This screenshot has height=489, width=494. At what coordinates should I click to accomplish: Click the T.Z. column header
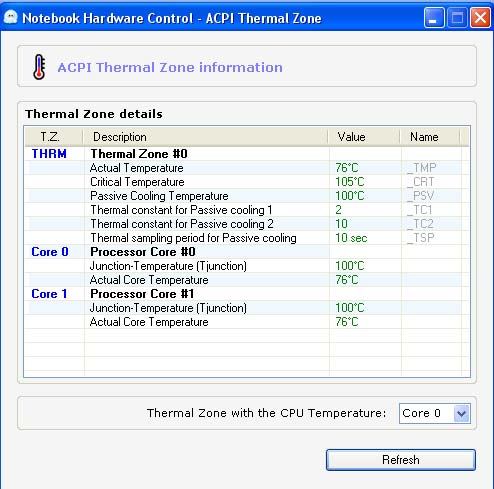[x=53, y=137]
